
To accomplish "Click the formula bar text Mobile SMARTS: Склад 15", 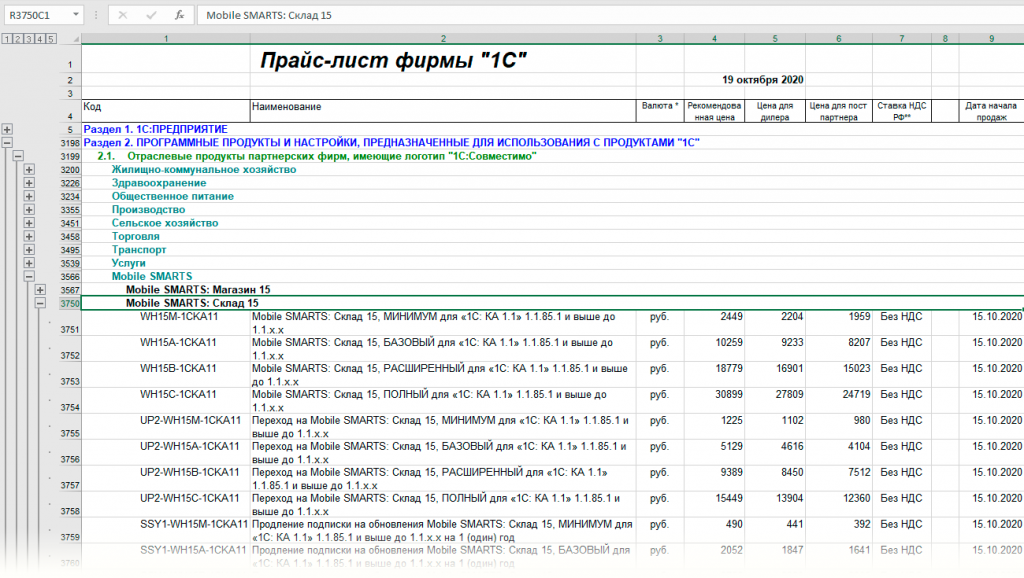I will (269, 15).
